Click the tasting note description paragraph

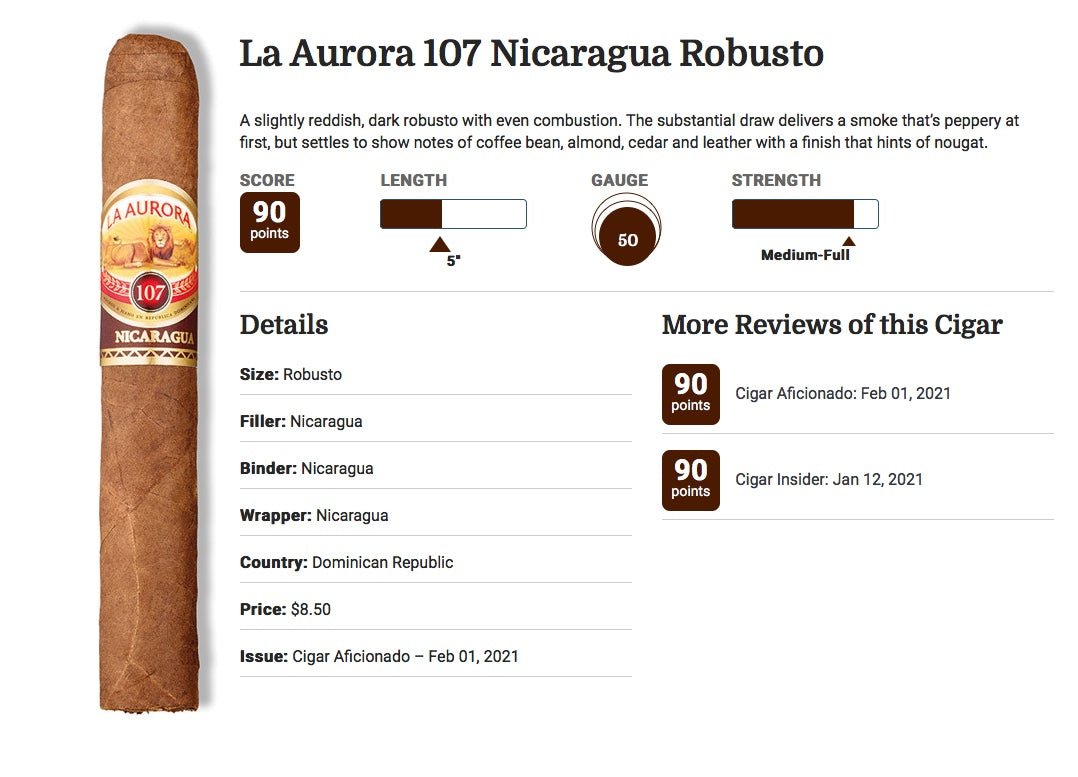tap(629, 131)
